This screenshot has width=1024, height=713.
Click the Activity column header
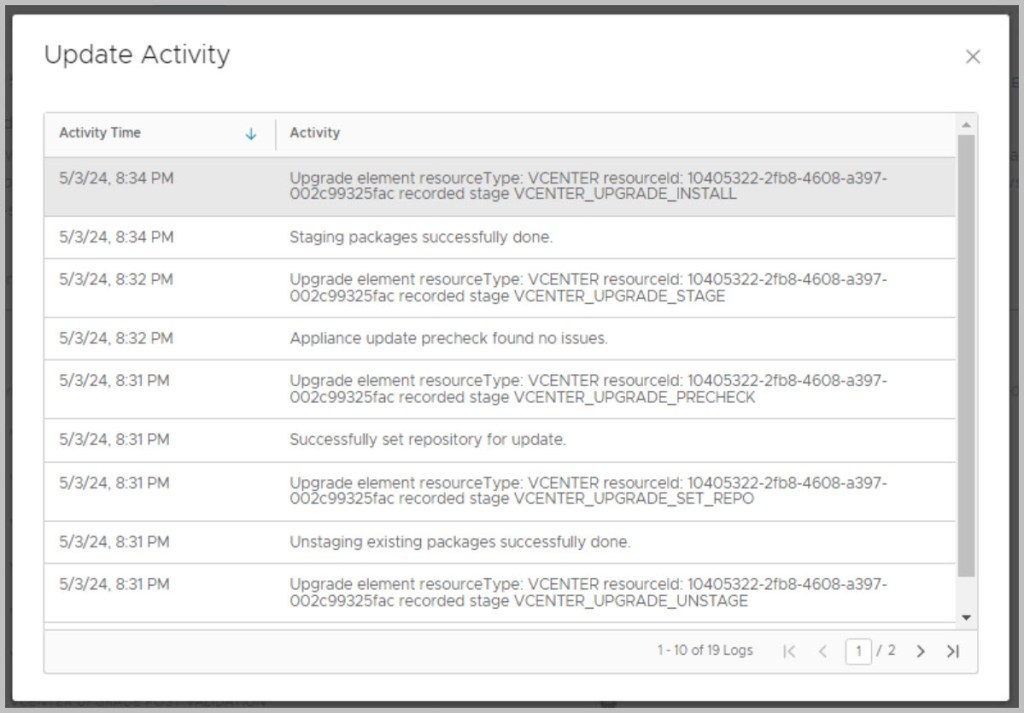315,133
